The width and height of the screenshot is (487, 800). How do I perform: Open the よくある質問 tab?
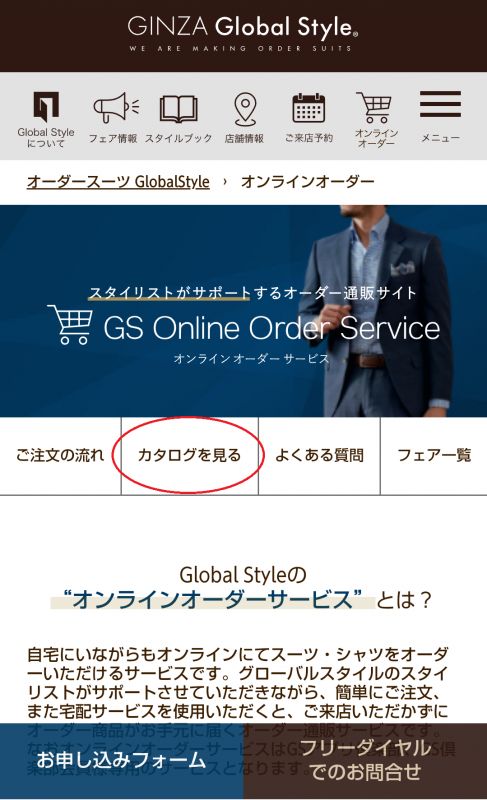tap(319, 455)
